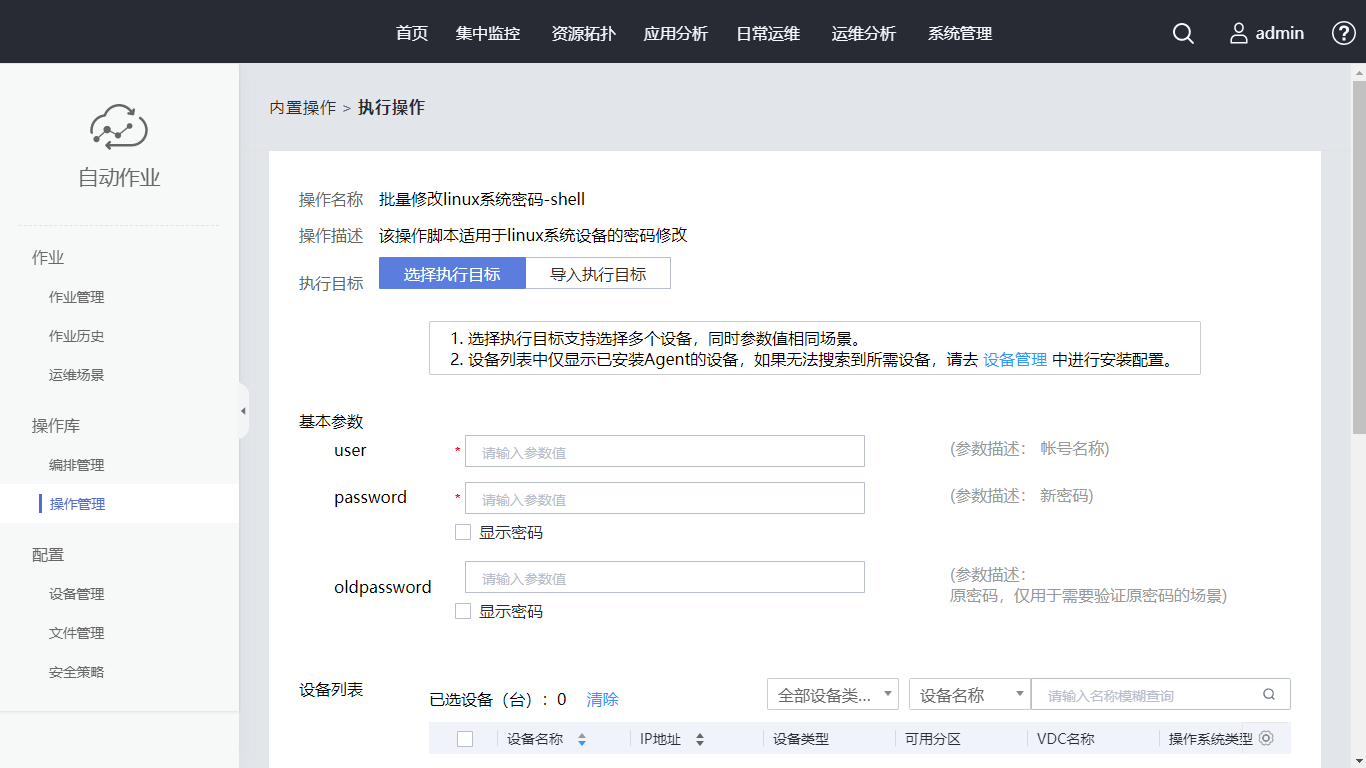
Task: Switch to the 导入执行目标 tab
Action: point(598,274)
